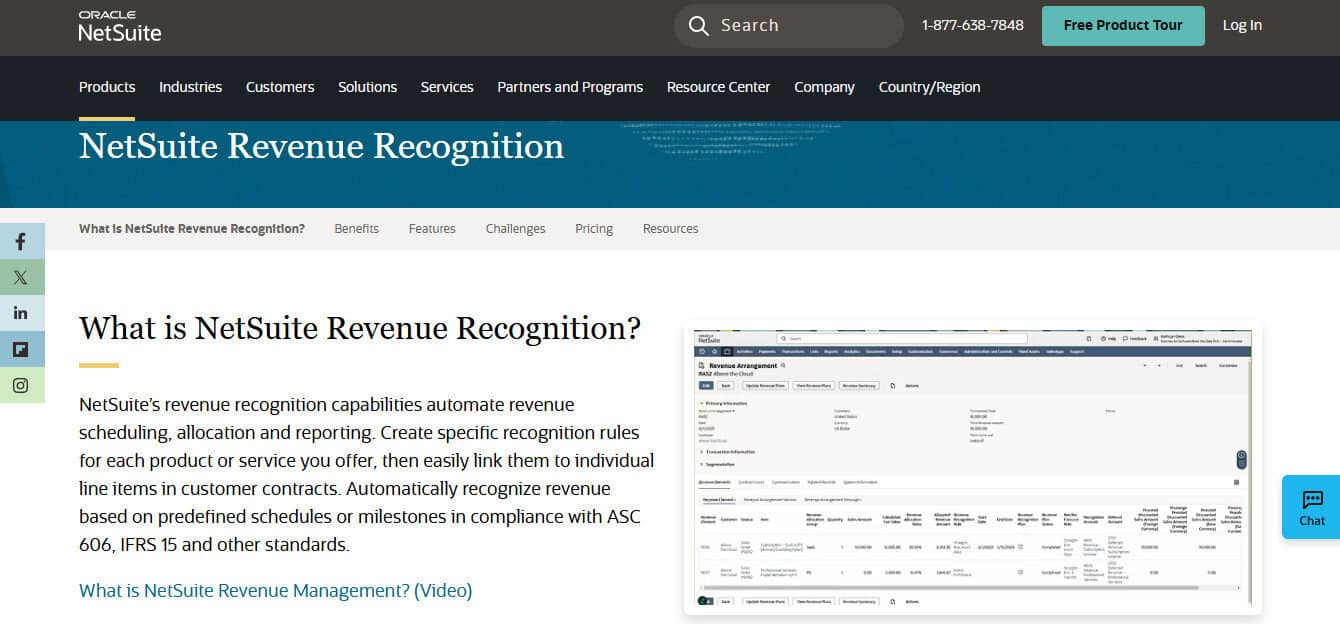1340x624 pixels.
Task: Open the Revenue Management video link
Action: [275, 591]
